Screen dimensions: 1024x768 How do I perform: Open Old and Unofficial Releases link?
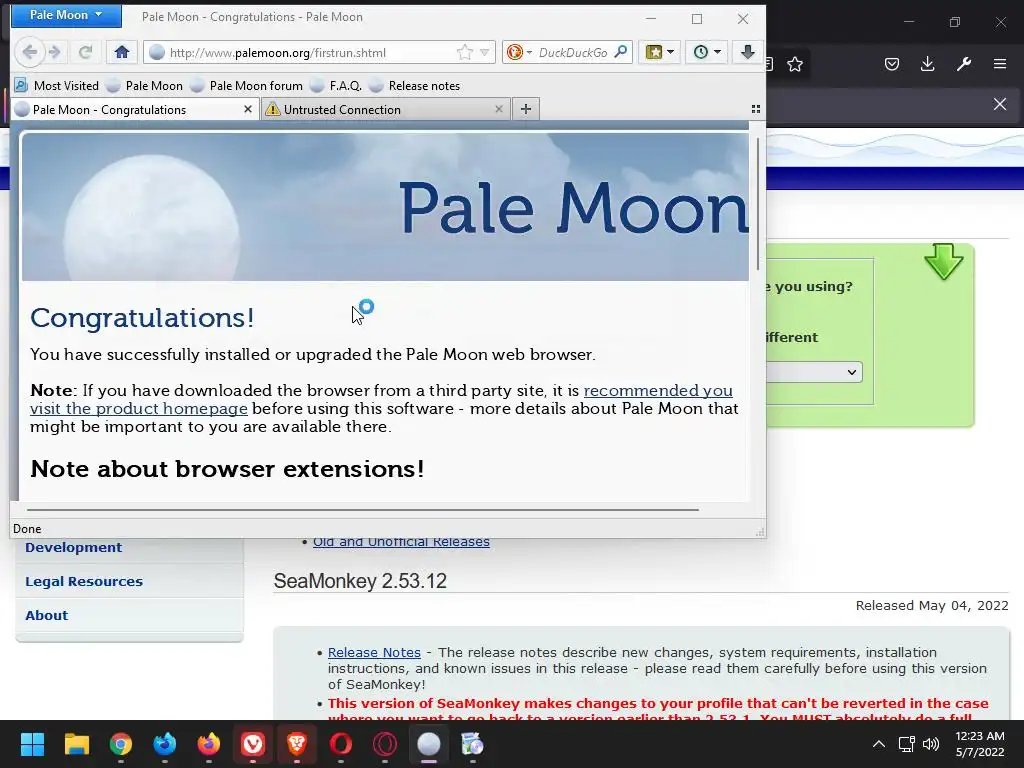click(x=401, y=542)
